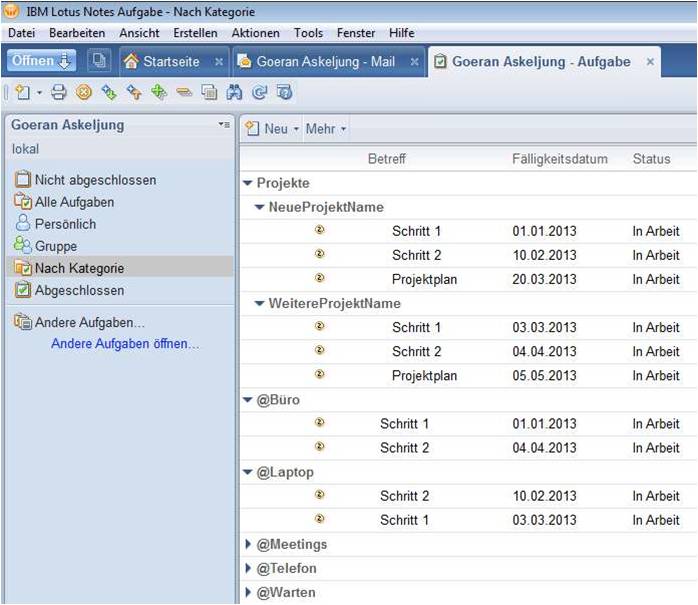Open the Neu dropdown arrow

pos(296,130)
